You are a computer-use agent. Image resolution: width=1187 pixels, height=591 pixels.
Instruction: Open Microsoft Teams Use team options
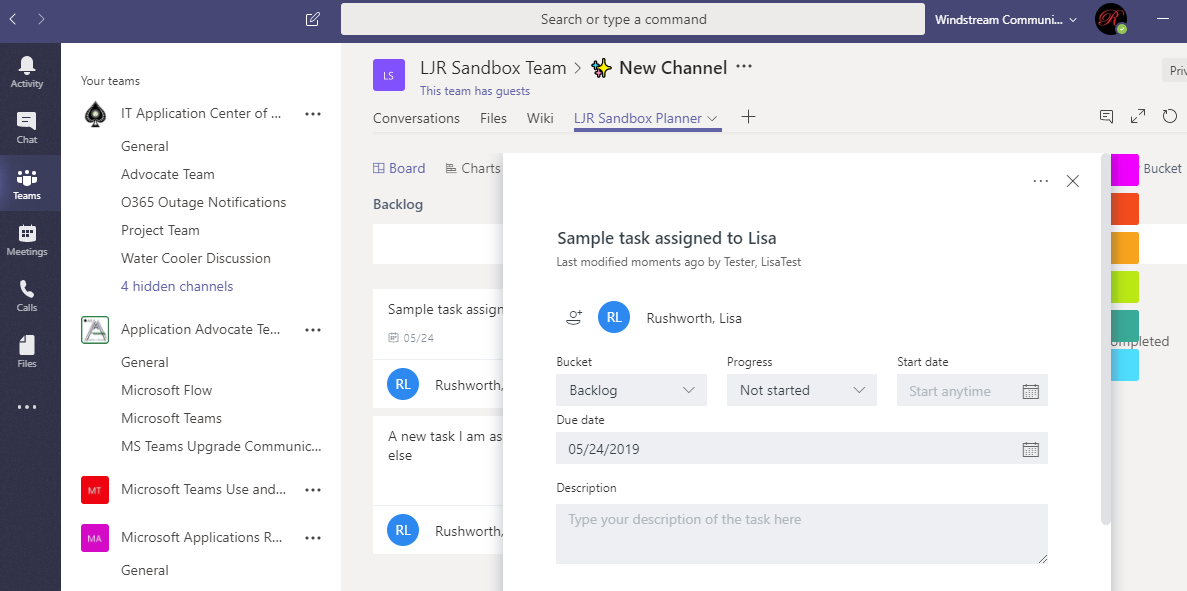(x=313, y=490)
